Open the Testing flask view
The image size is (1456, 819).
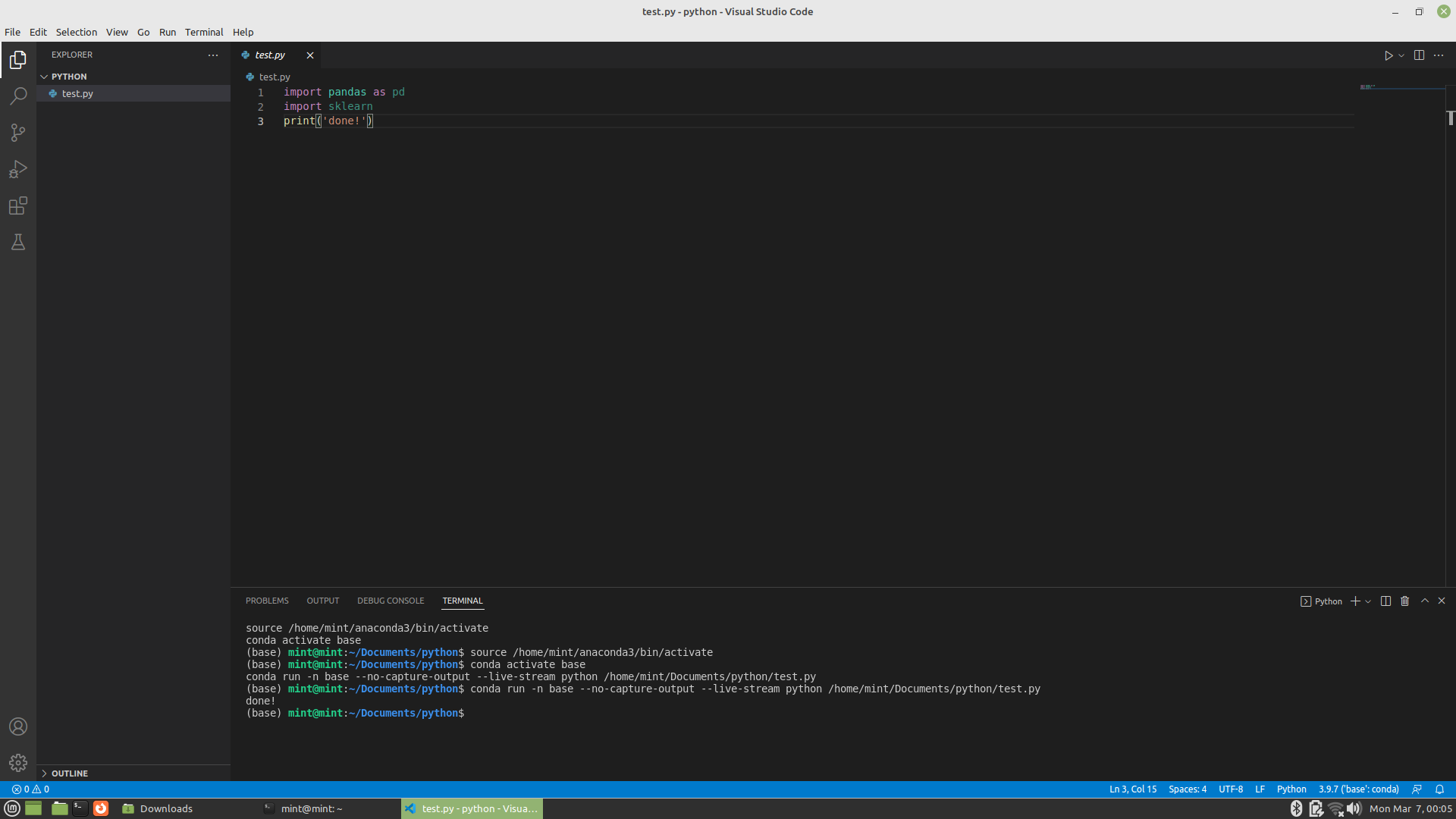(x=18, y=242)
